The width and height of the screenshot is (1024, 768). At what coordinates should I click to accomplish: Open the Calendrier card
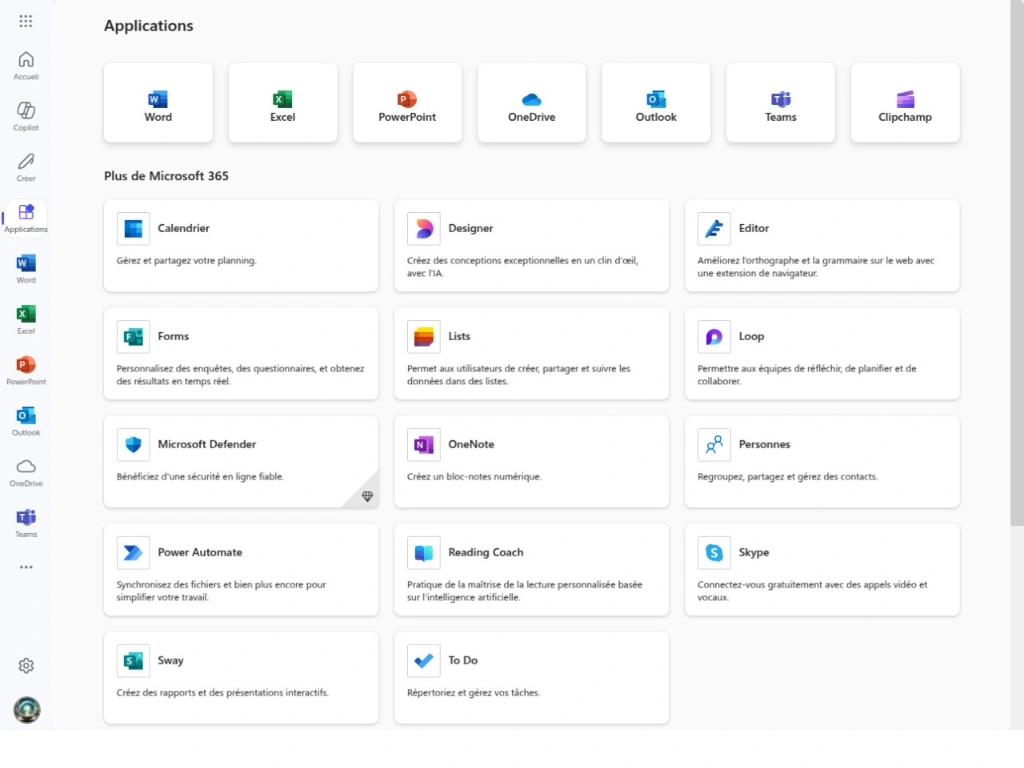(x=240, y=245)
